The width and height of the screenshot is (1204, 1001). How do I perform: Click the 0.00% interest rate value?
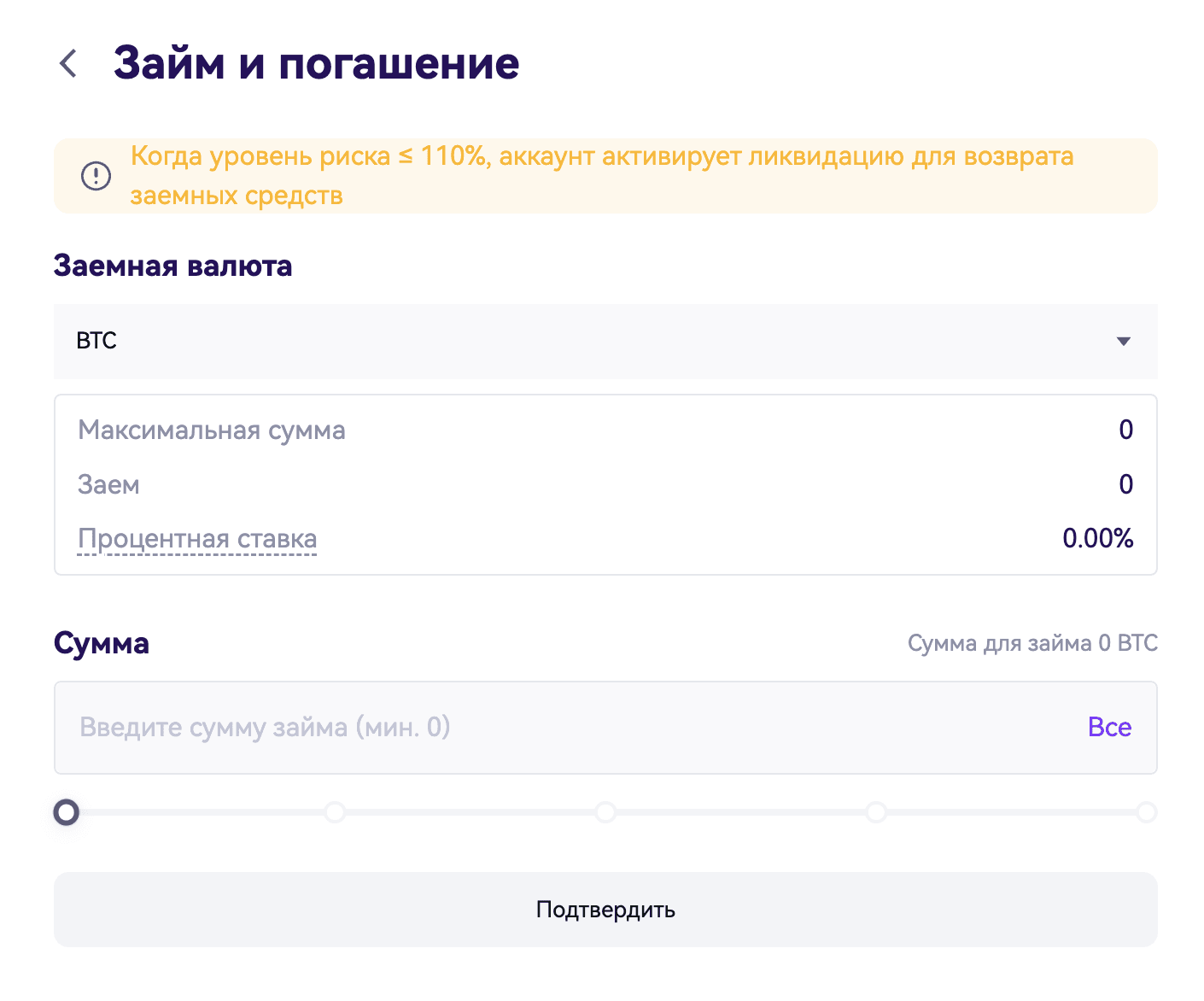click(x=1097, y=538)
